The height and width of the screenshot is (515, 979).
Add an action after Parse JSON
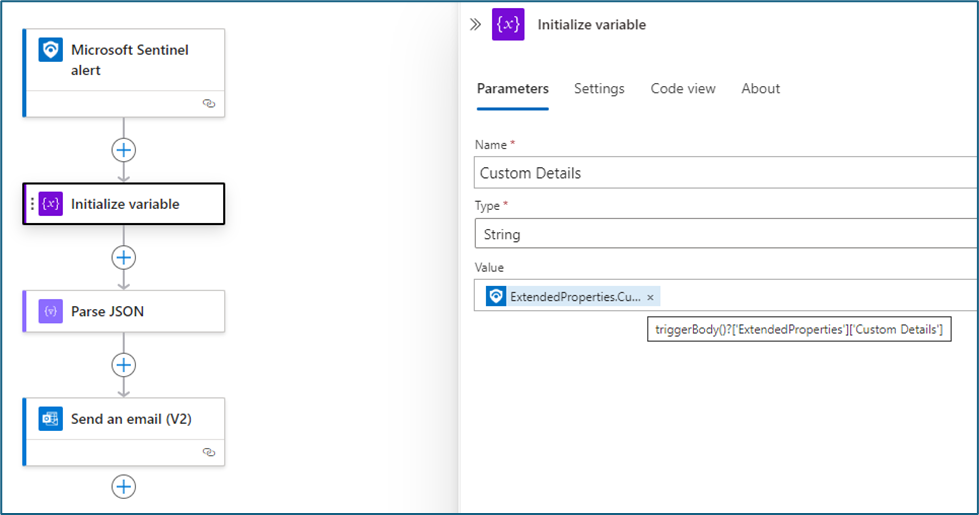[123, 365]
